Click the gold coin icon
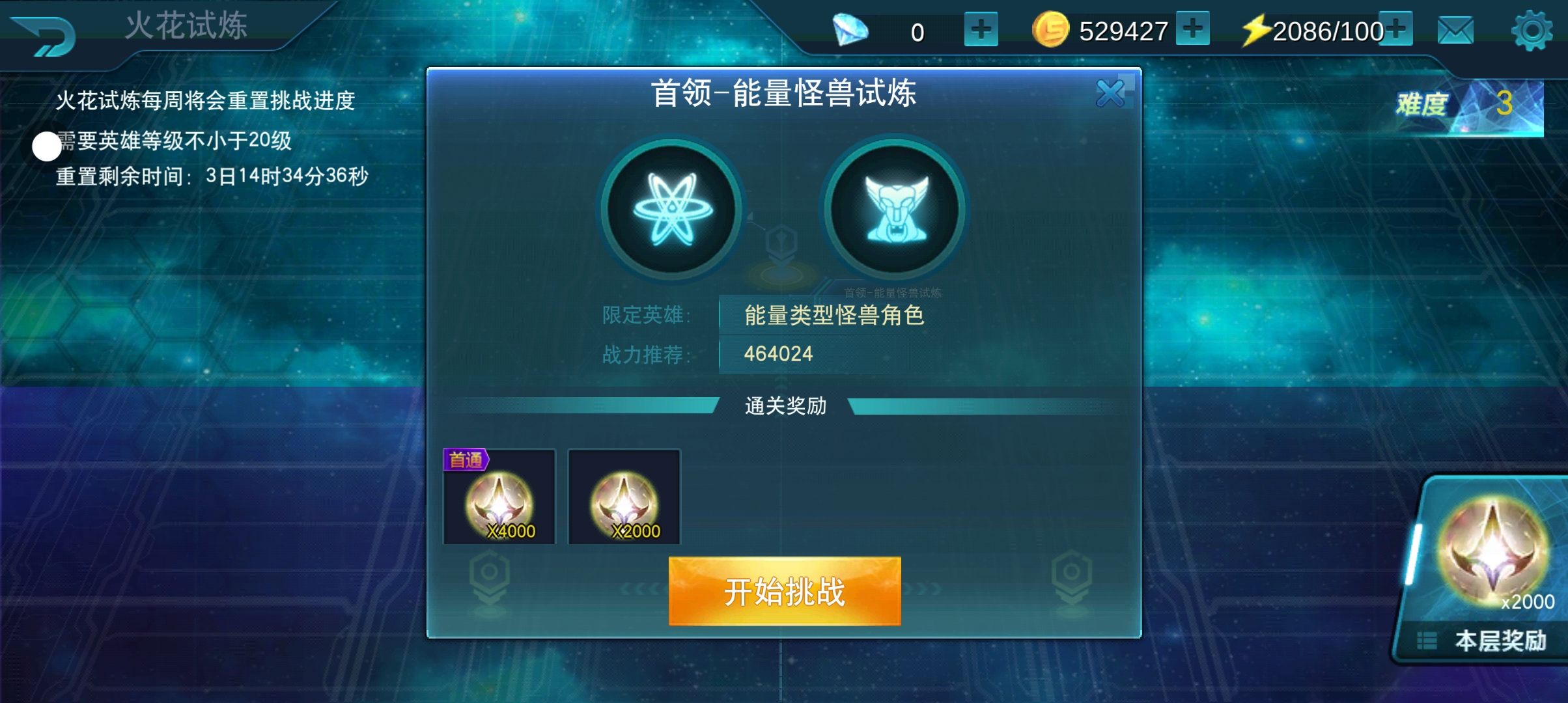 1050,30
